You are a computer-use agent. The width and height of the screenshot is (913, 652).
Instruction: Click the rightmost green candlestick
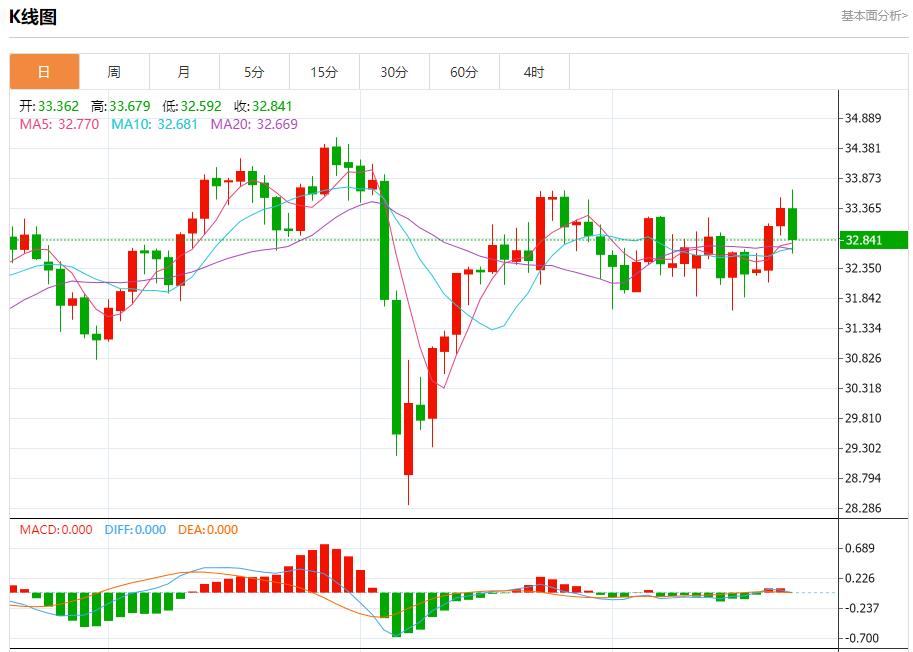[793, 224]
